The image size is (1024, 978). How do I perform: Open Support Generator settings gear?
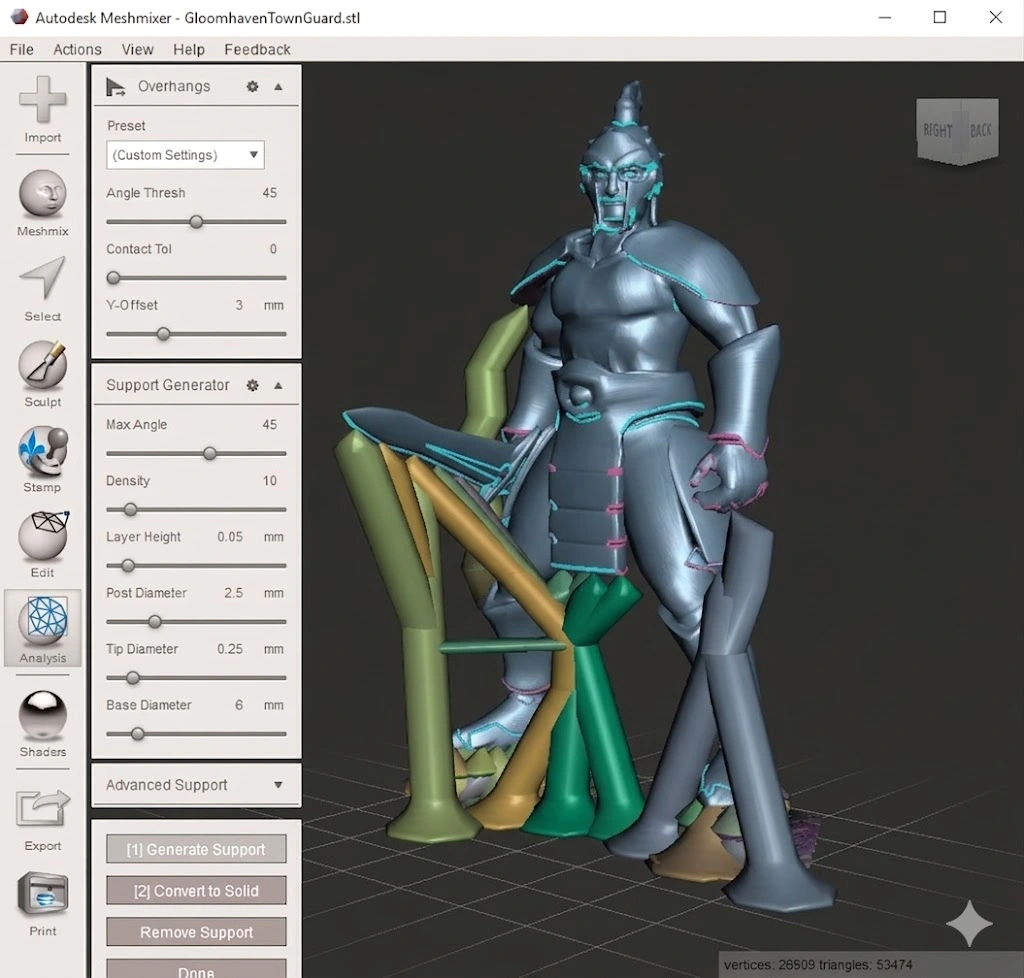(x=252, y=385)
